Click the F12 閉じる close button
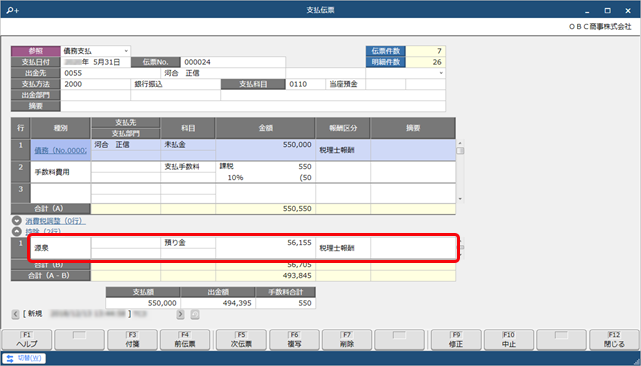 [614, 340]
